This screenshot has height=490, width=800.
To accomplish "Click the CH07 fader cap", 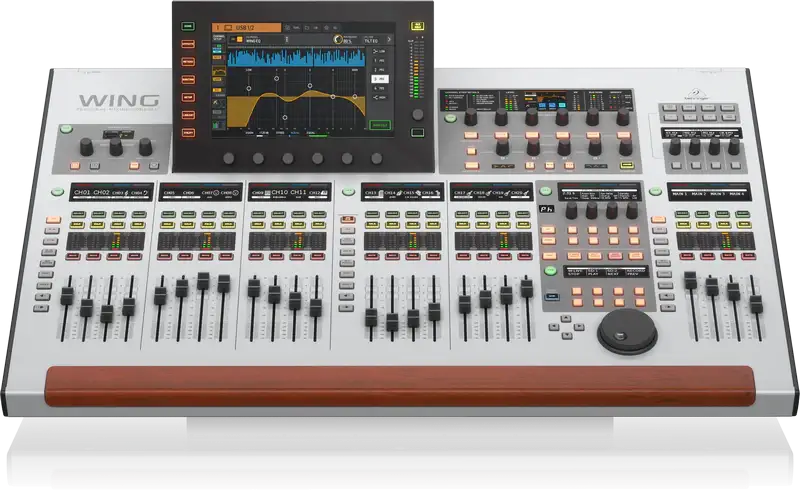I will (x=203, y=281).
